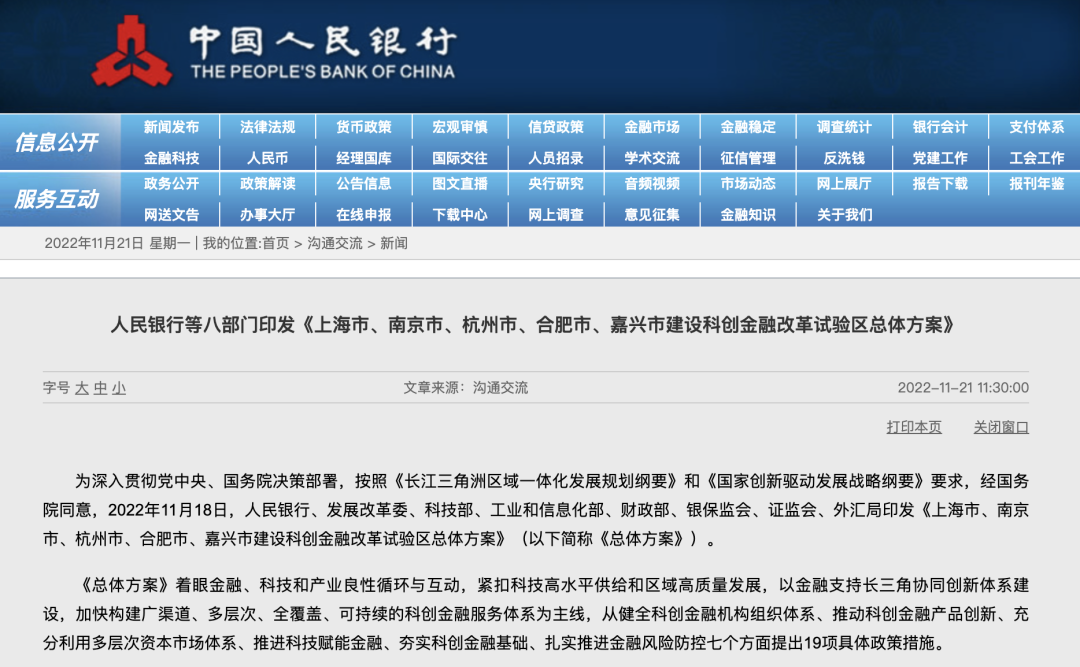The height and width of the screenshot is (667, 1080).
Task: Go to 关于我们 page
Action: click(844, 214)
